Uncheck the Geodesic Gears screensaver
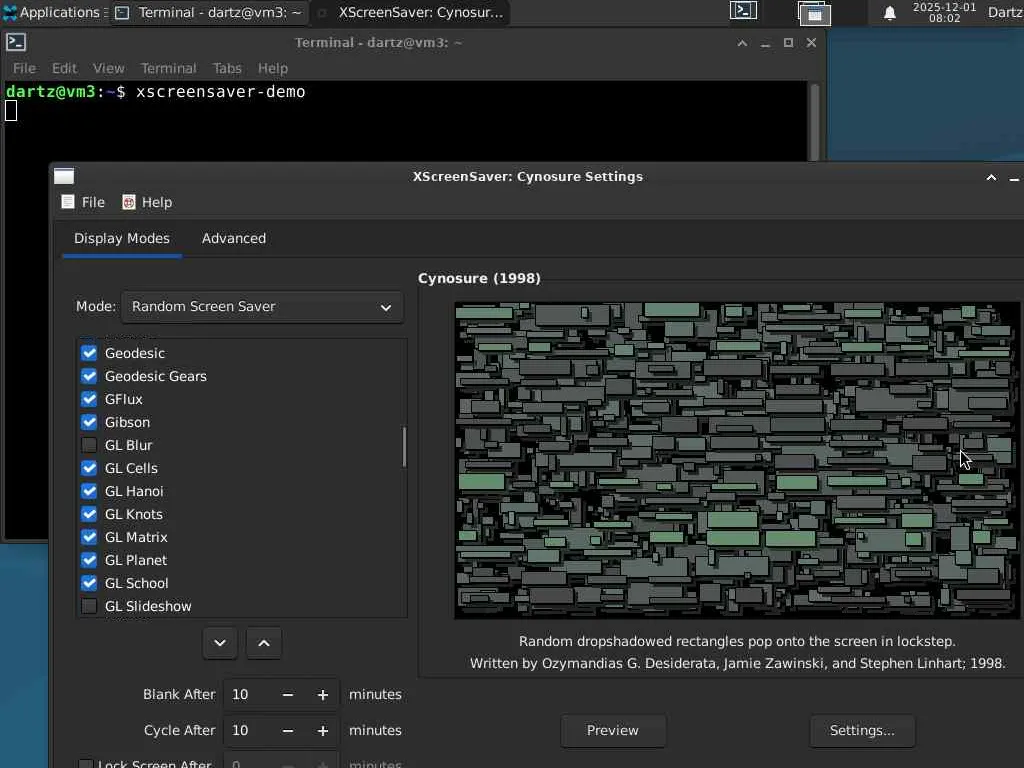 point(89,376)
